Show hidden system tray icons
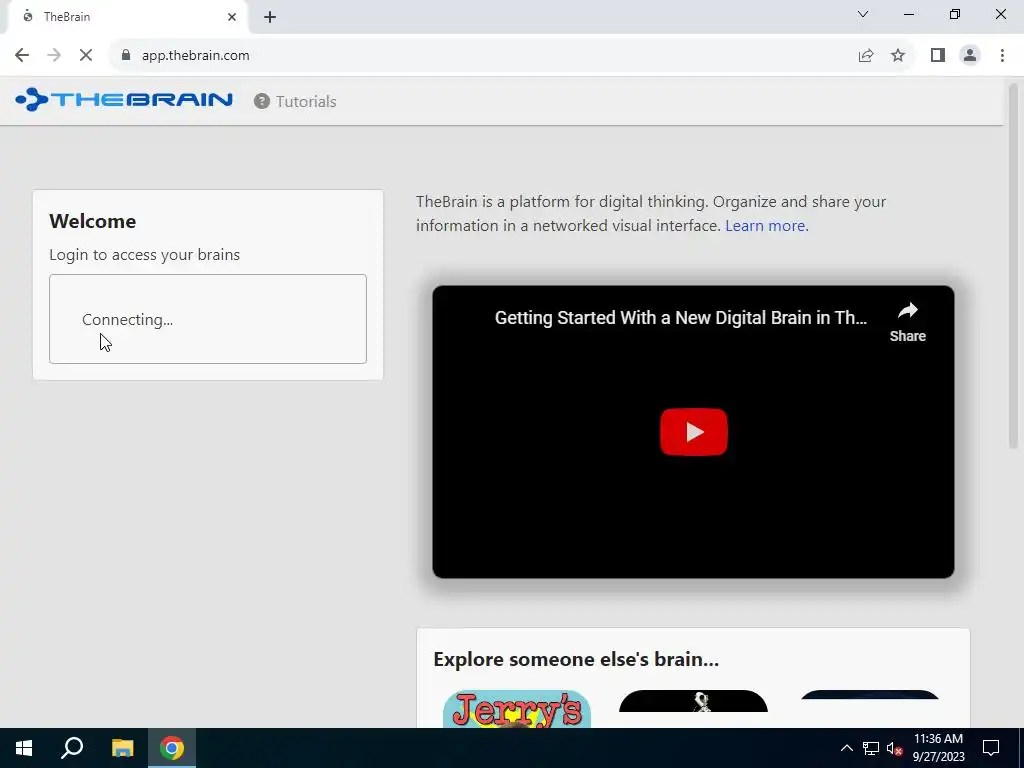This screenshot has width=1024, height=768. (x=846, y=748)
